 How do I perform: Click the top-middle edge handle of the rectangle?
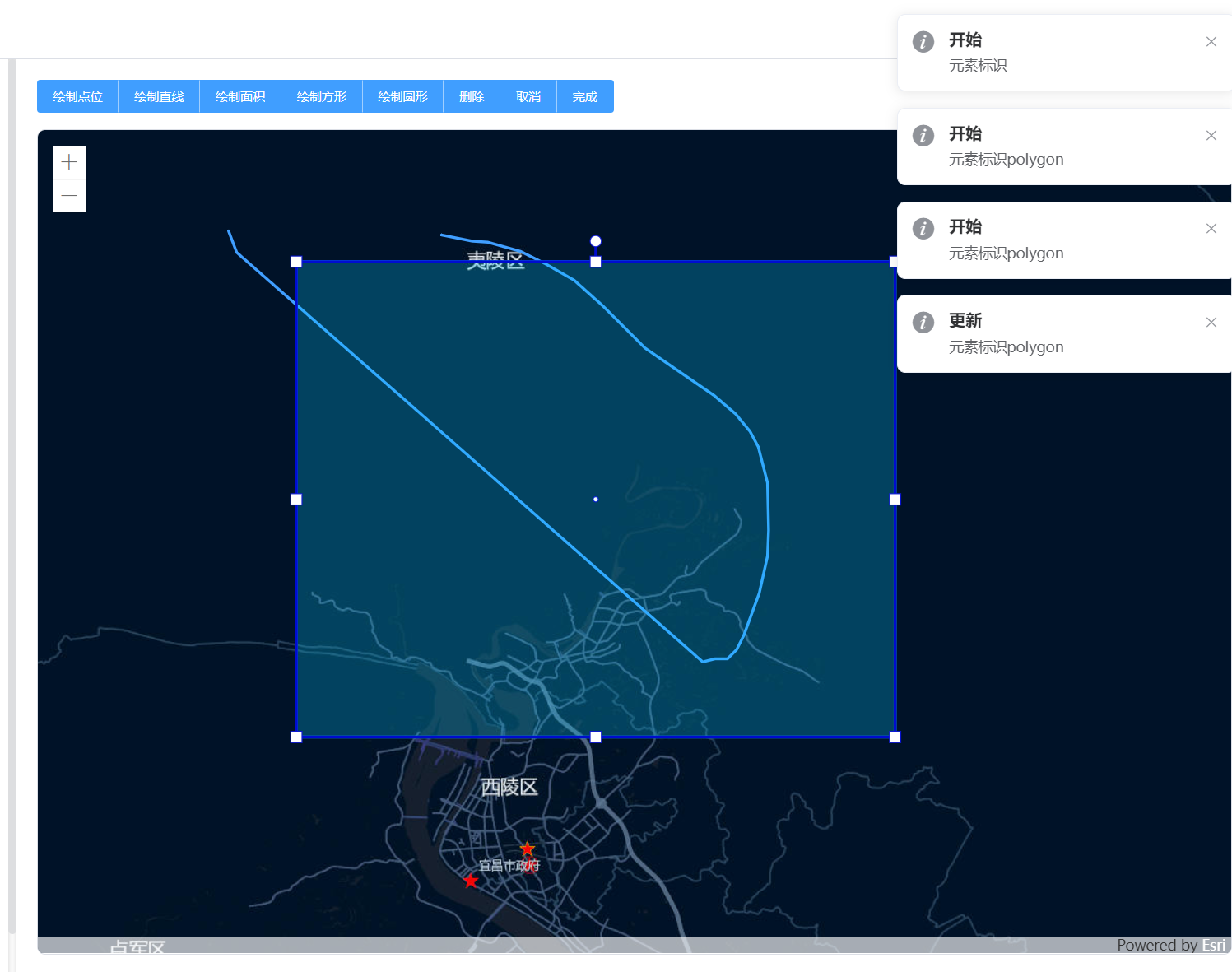click(596, 262)
